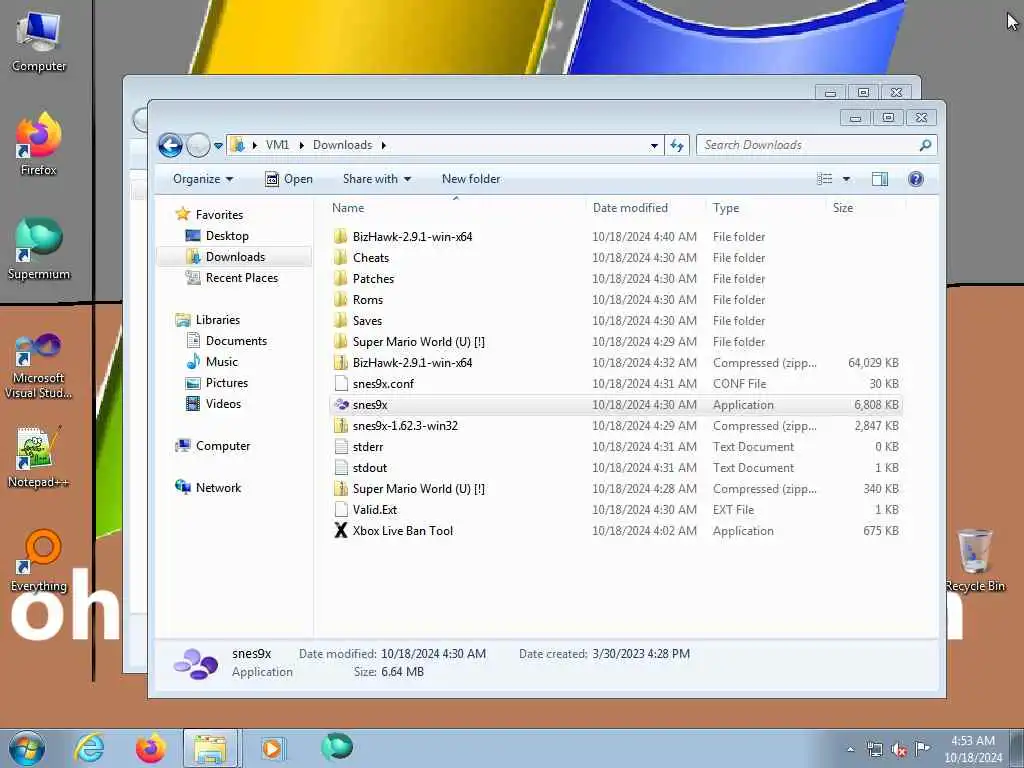
Task: Open the Windows Start menu
Action: coord(26,748)
